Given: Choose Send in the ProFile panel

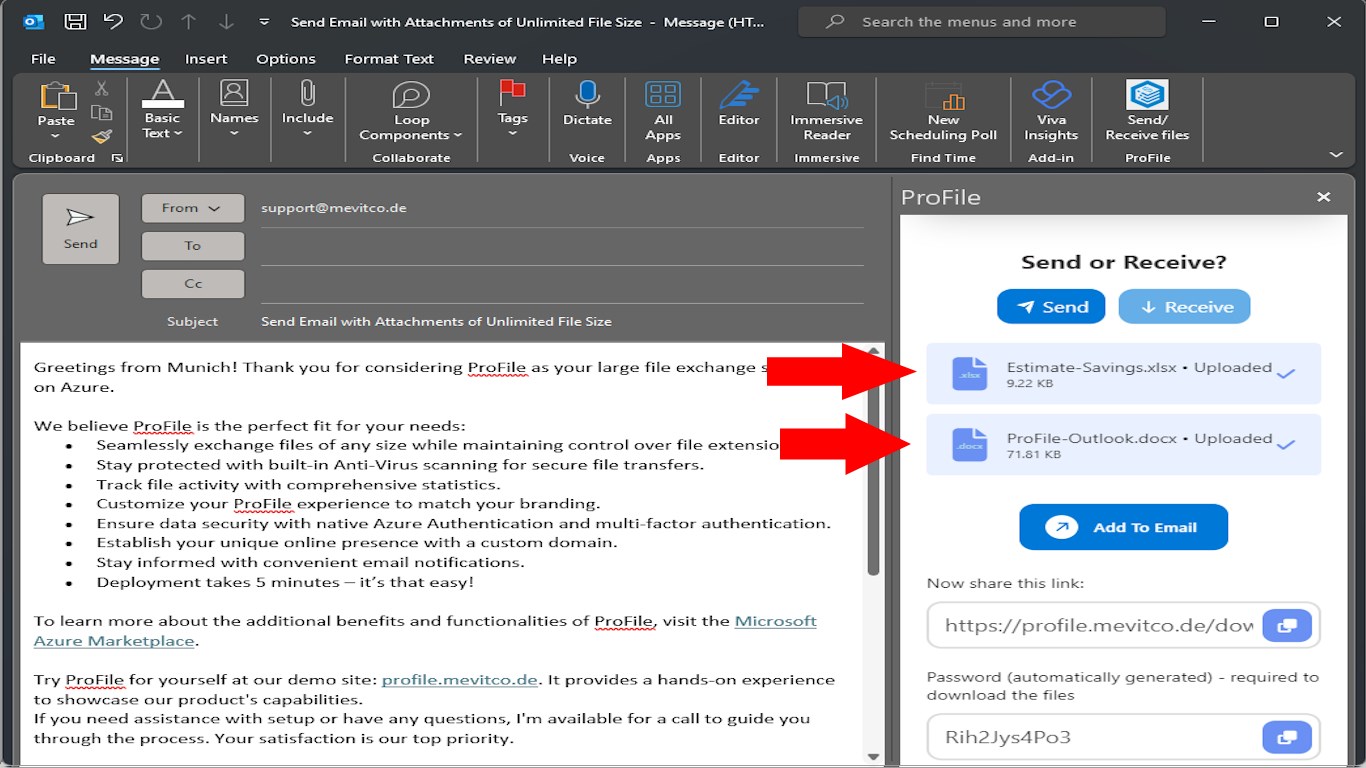Looking at the screenshot, I should tap(1051, 307).
